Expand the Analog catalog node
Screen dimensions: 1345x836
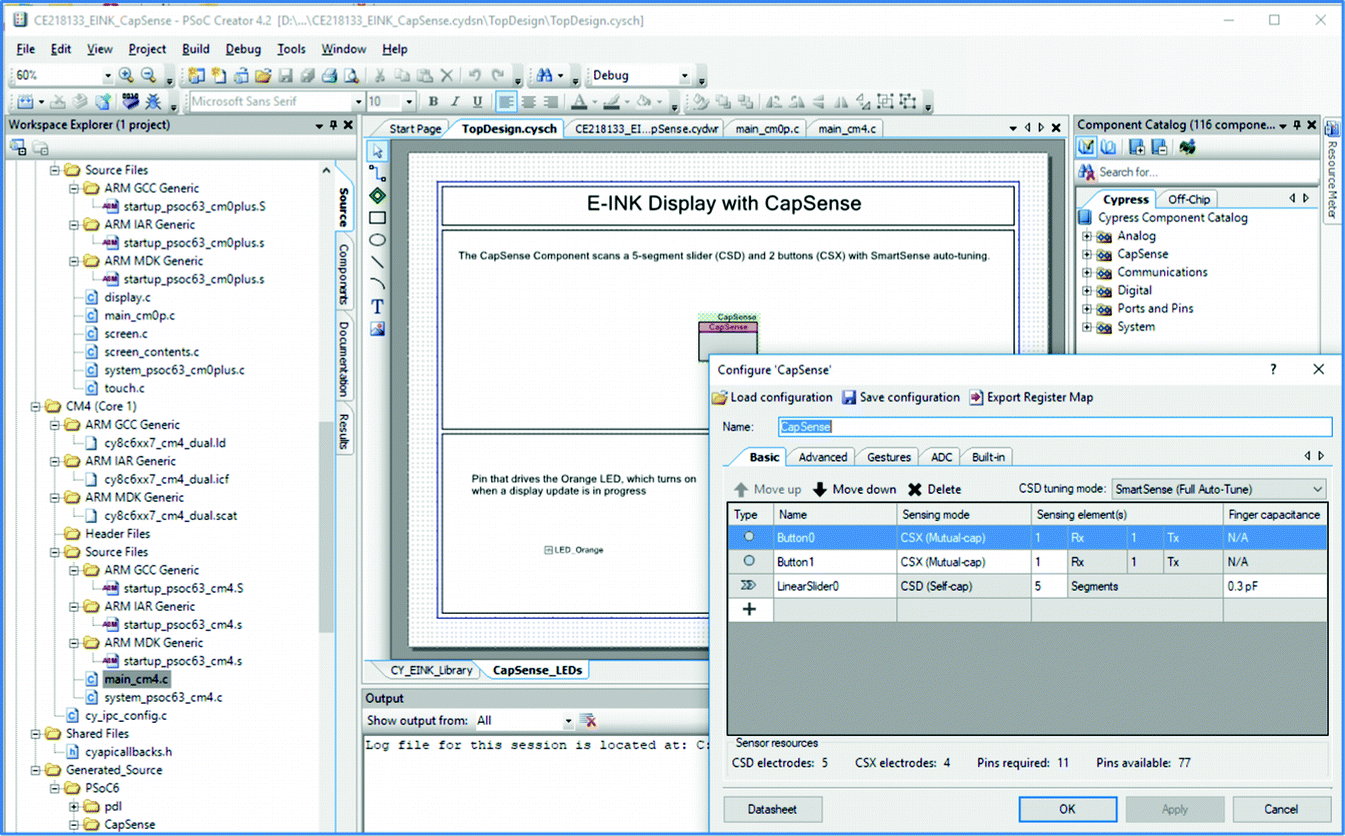[x=1087, y=237]
